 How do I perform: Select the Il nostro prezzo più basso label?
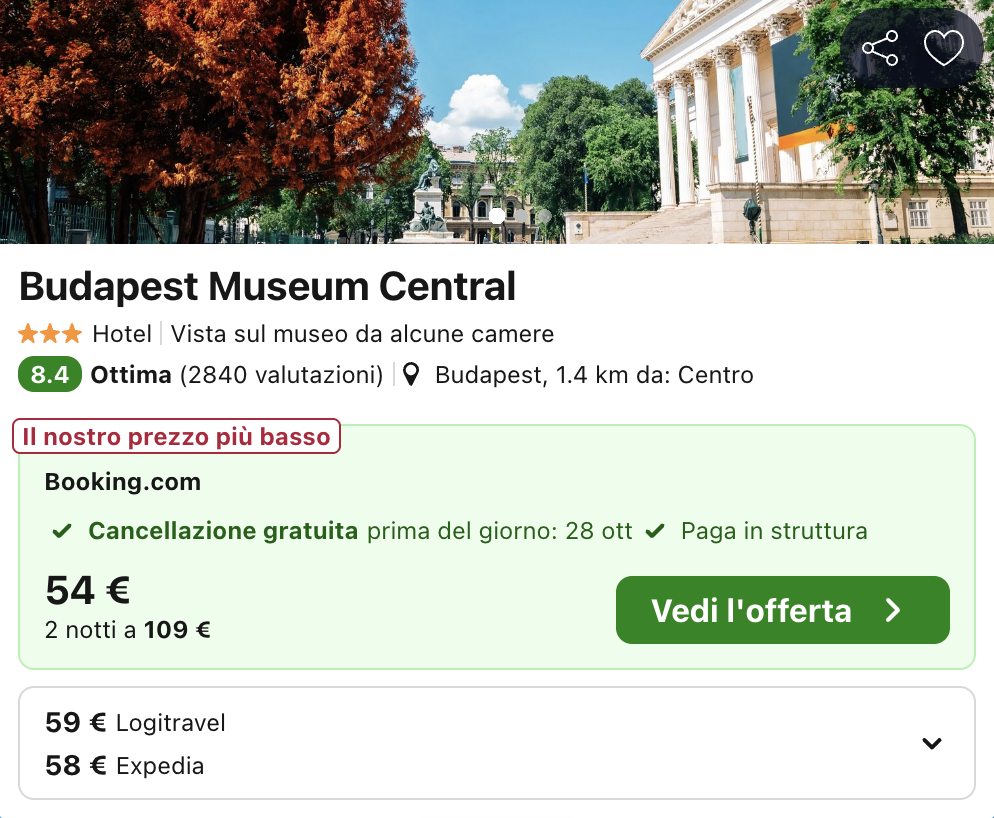pos(176,436)
